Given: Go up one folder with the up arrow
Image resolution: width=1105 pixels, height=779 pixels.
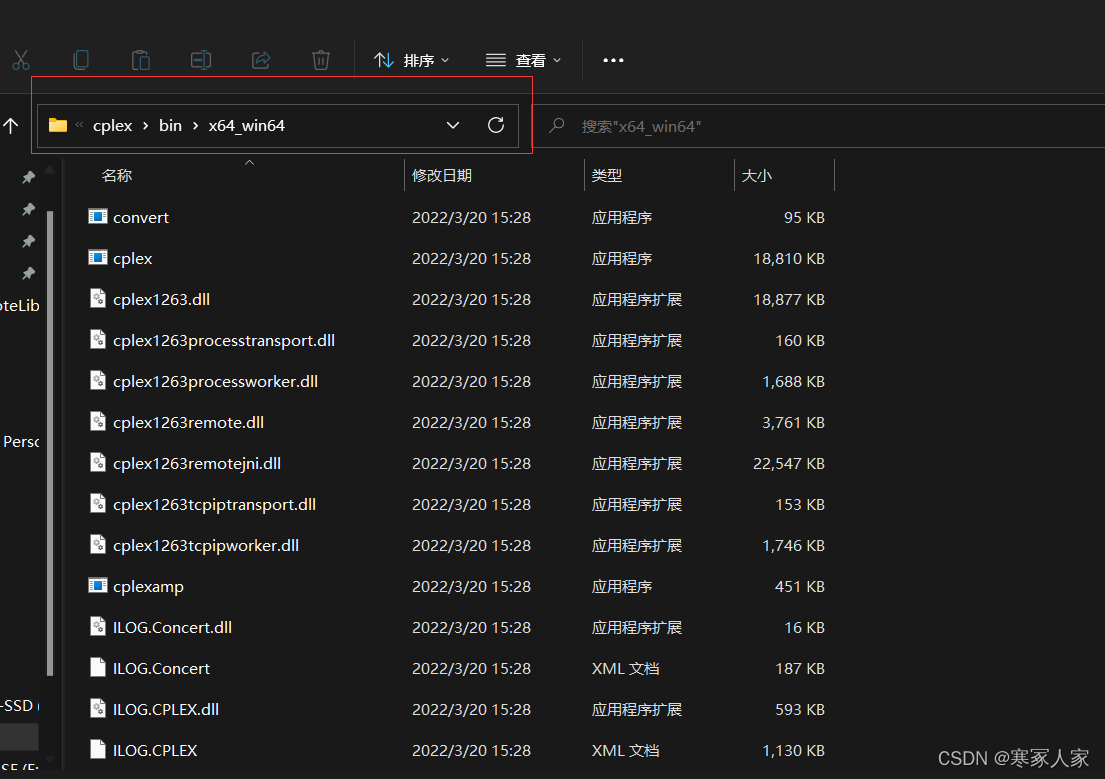Looking at the screenshot, I should pyautogui.click(x=11, y=126).
